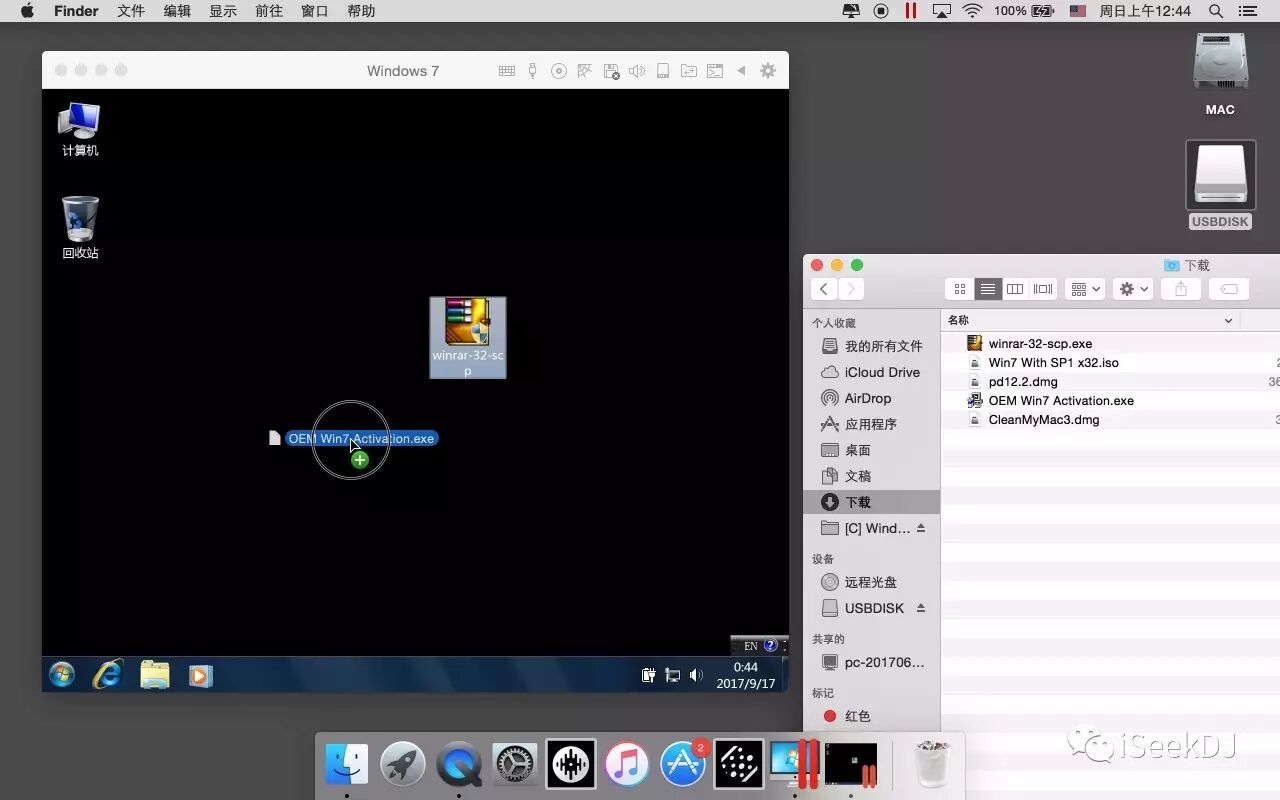Collapse the Parallels status icons using the arrow

741,71
